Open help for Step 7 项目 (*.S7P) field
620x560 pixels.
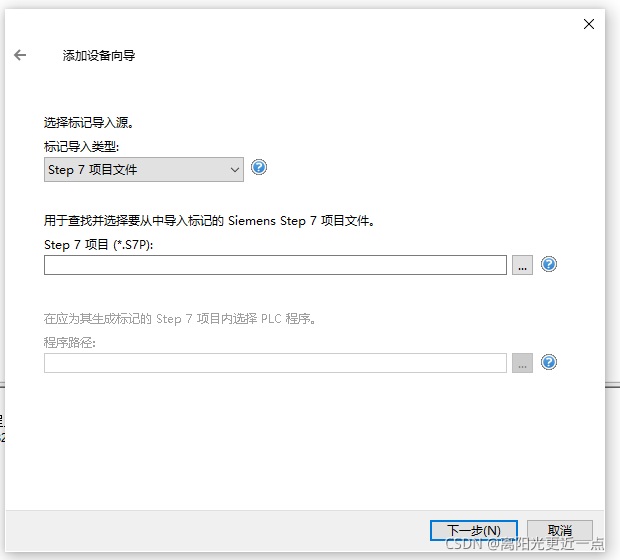549,264
